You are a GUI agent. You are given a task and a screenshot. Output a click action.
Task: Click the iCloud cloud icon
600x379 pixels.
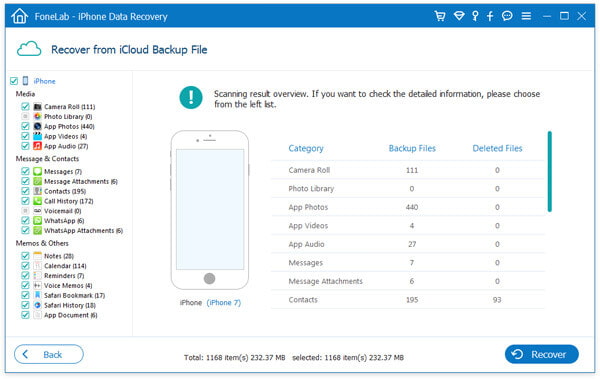tap(29, 49)
